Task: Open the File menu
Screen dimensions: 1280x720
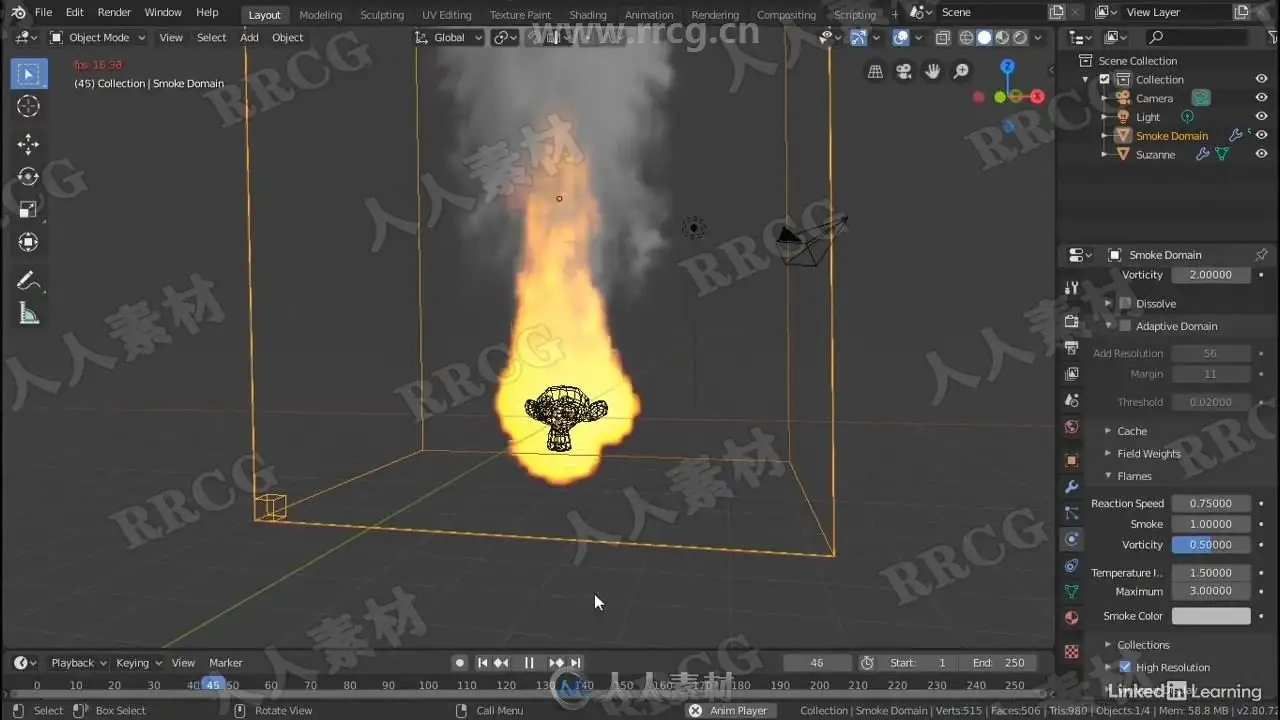Action: (43, 12)
